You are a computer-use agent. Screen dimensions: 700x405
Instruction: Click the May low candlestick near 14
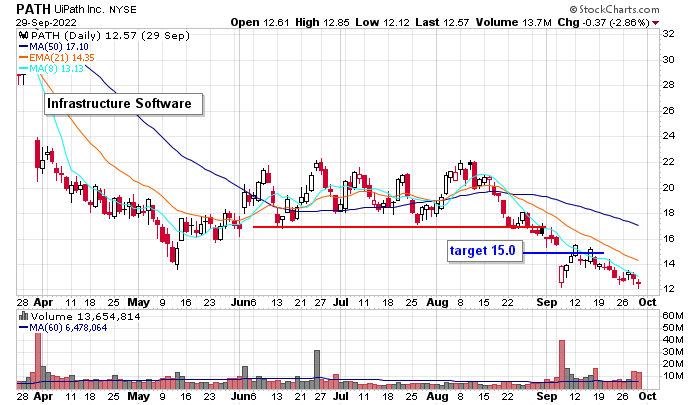tap(177, 255)
